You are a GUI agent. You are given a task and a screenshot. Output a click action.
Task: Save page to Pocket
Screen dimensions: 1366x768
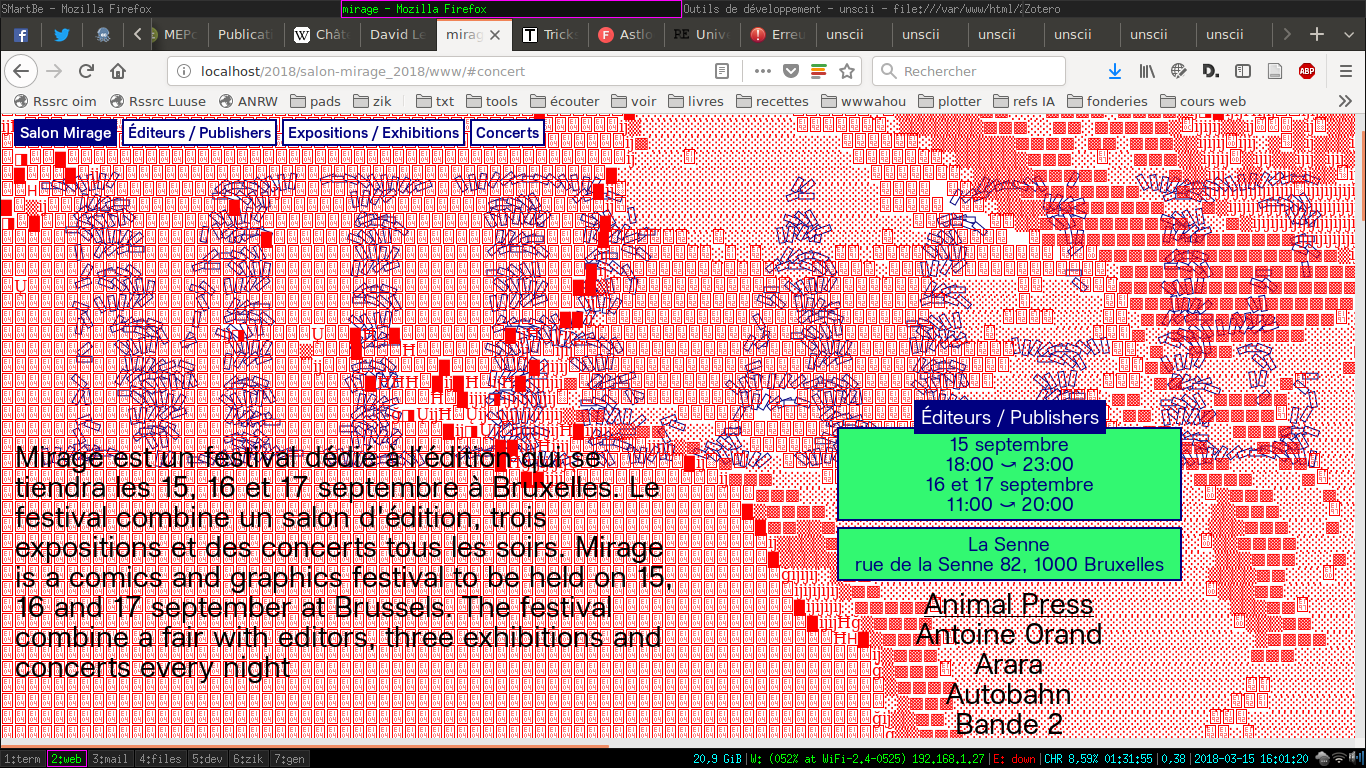[x=791, y=71]
